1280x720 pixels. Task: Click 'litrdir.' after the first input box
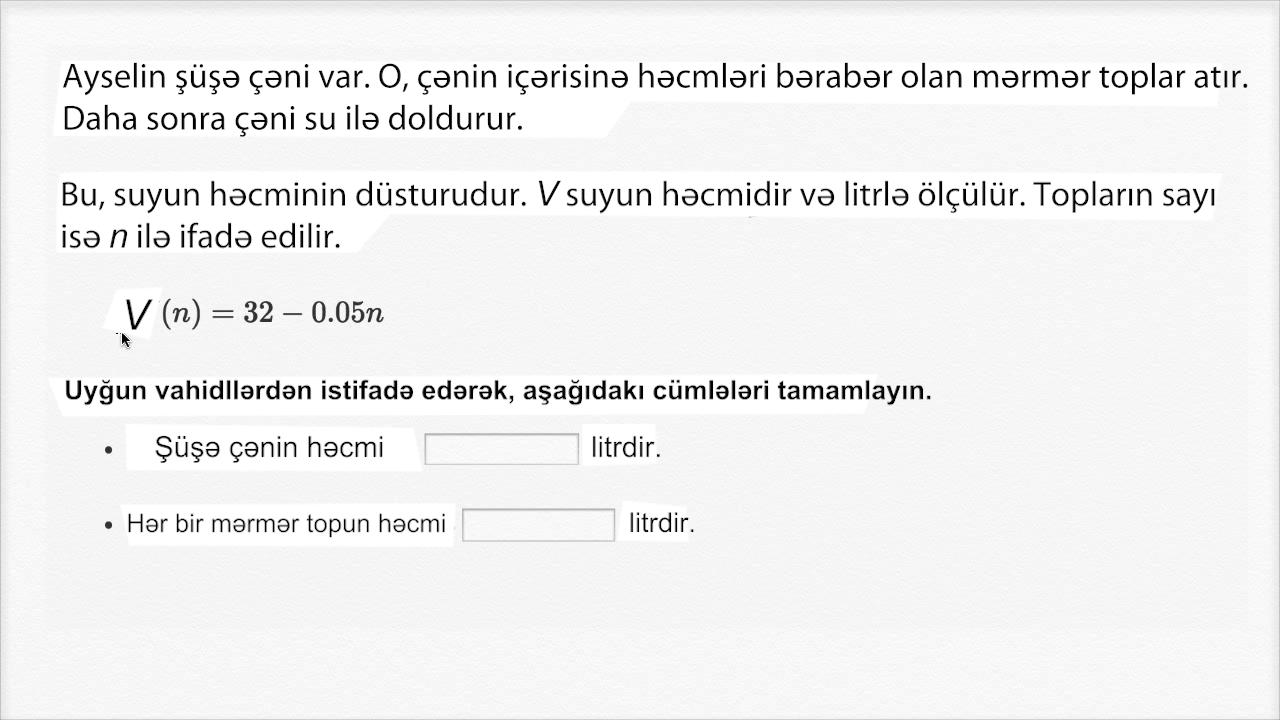(x=626, y=448)
